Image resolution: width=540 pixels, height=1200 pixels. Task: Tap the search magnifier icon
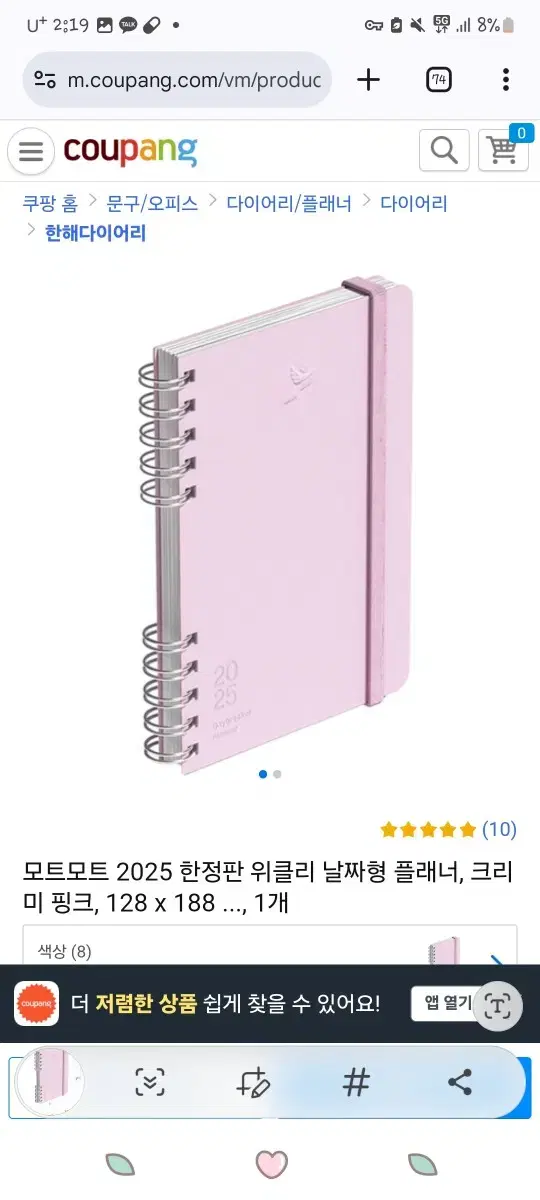[444, 151]
